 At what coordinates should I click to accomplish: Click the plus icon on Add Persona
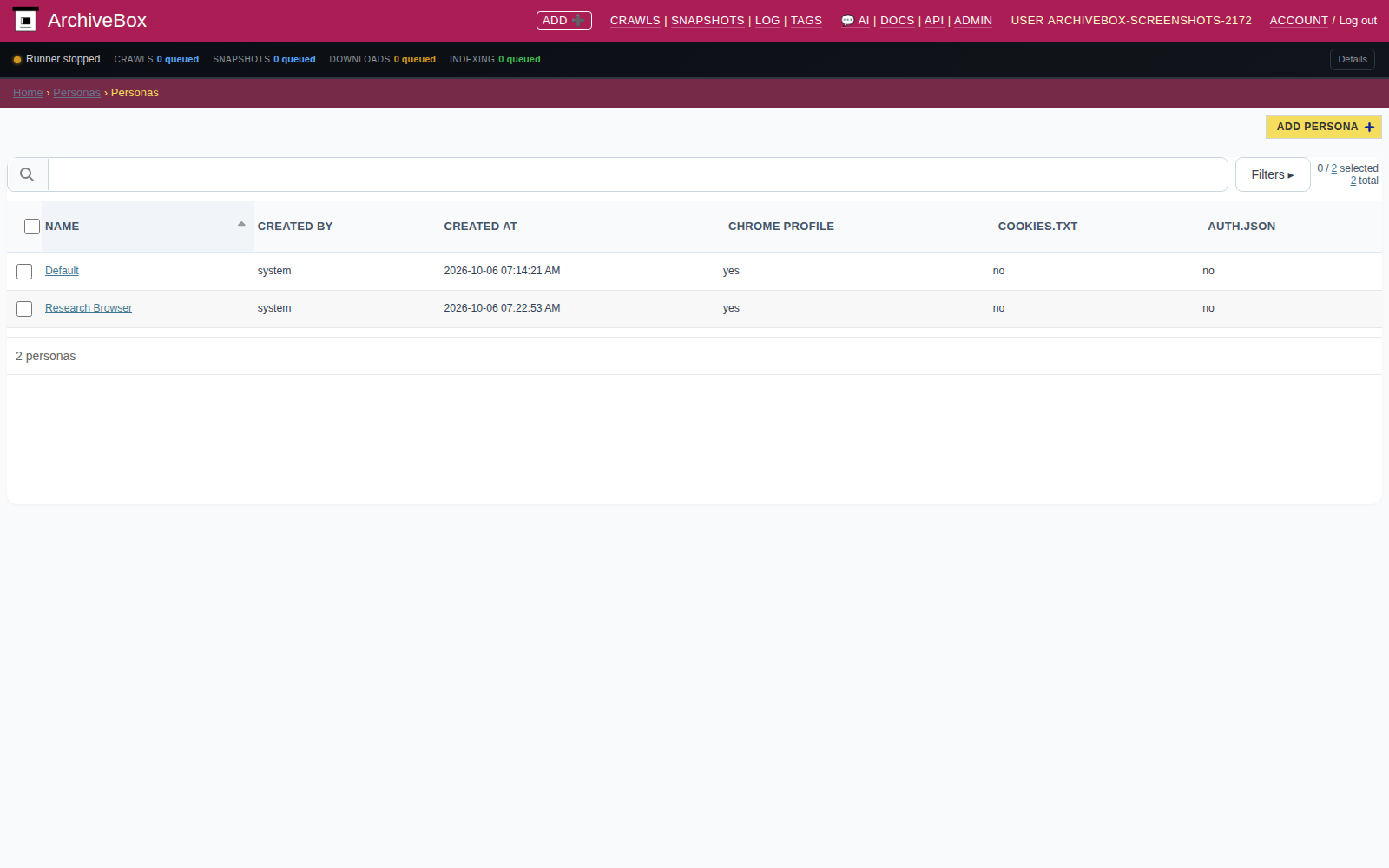[1369, 127]
